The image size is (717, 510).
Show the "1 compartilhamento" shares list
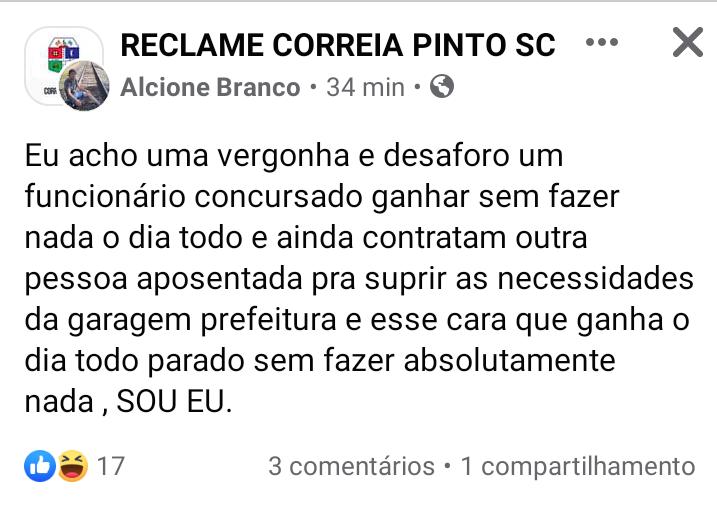click(x=577, y=467)
